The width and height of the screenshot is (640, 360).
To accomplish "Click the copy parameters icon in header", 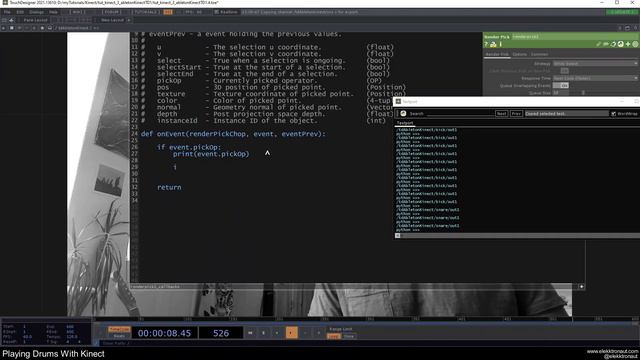I will click(x=613, y=44).
